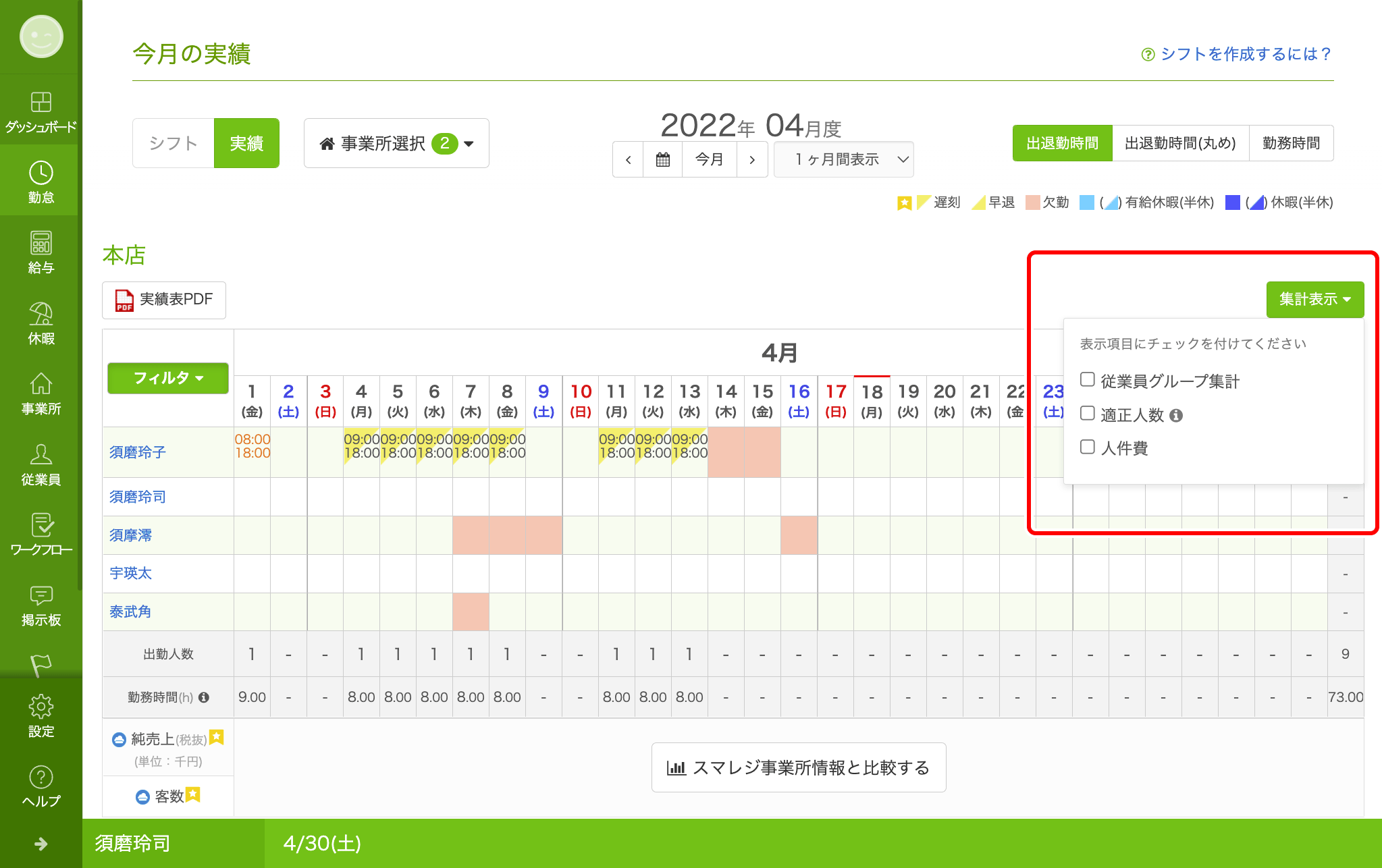Click the 出勤人数 total value 9
This screenshot has width=1382, height=868.
[x=1346, y=654]
